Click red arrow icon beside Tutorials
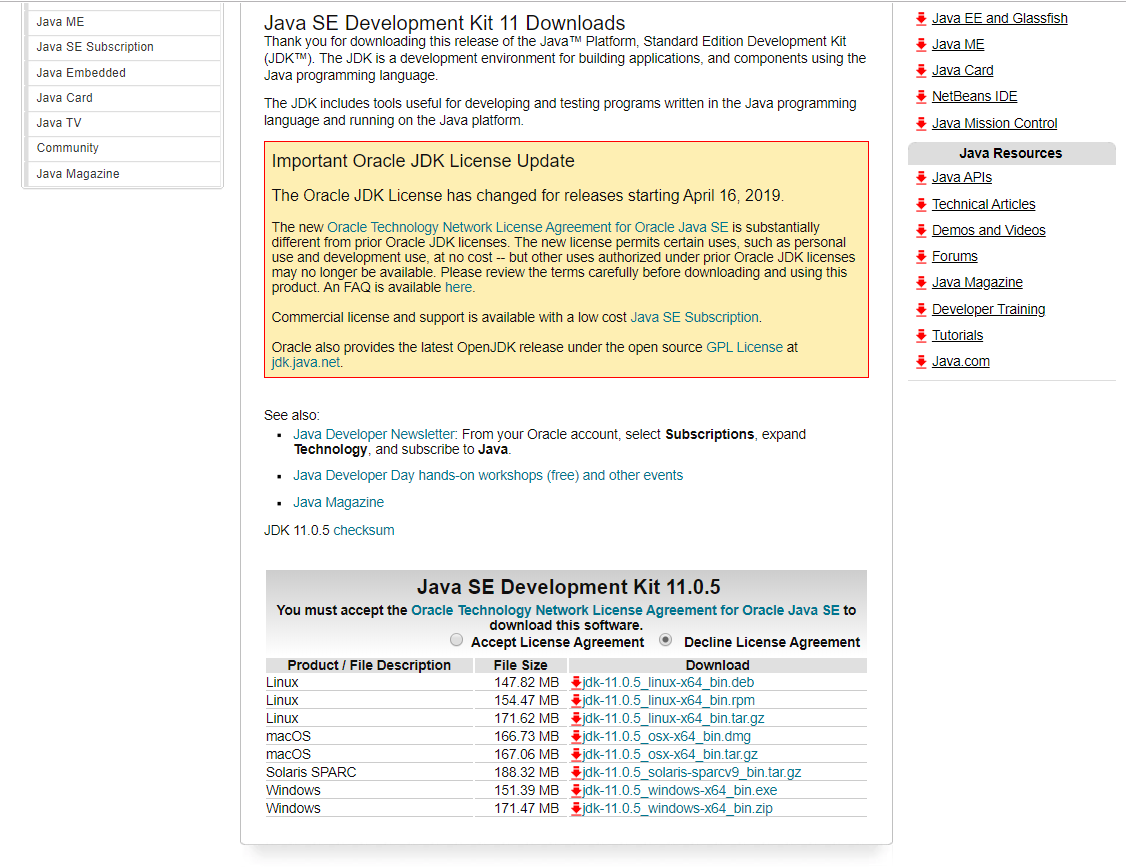 921,335
